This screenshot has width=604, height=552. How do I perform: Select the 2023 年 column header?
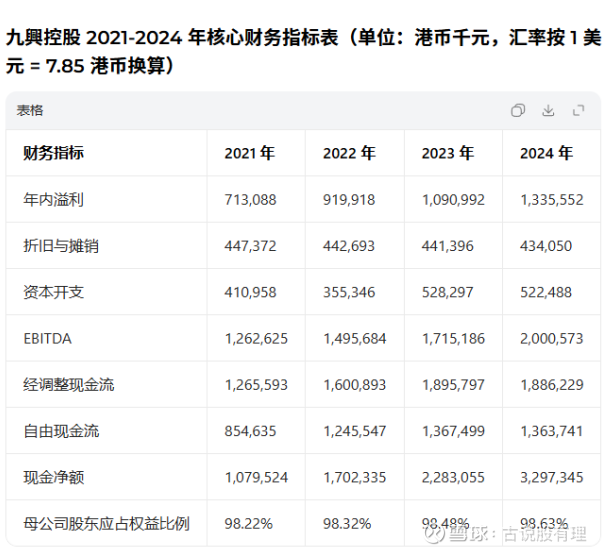(x=447, y=153)
